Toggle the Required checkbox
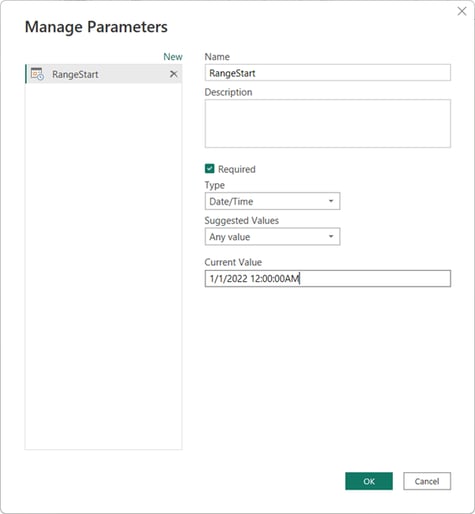 [x=210, y=169]
